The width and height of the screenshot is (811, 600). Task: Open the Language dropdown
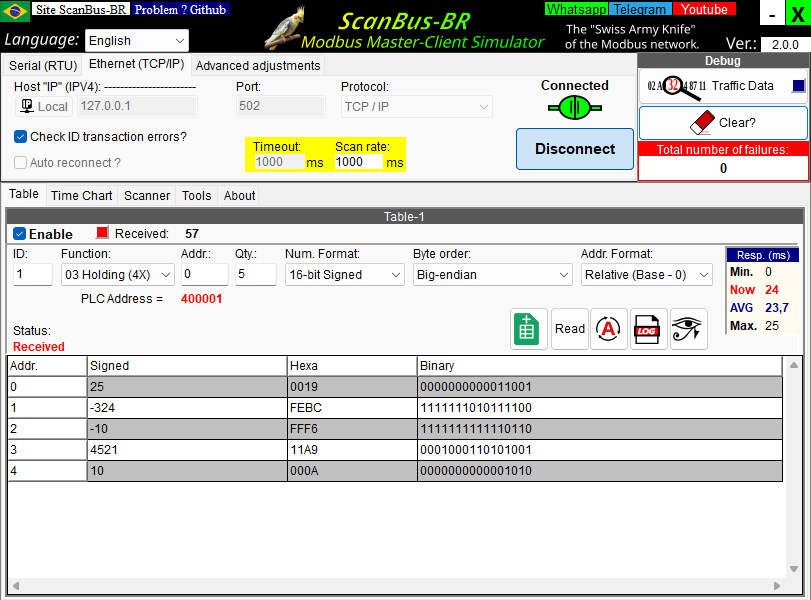137,41
